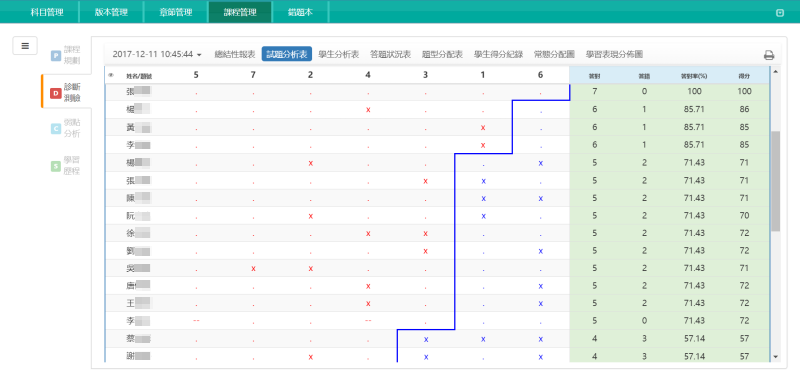This screenshot has width=800, height=384.
Task: Click the red x in 黃 row
Action: (x=483, y=127)
